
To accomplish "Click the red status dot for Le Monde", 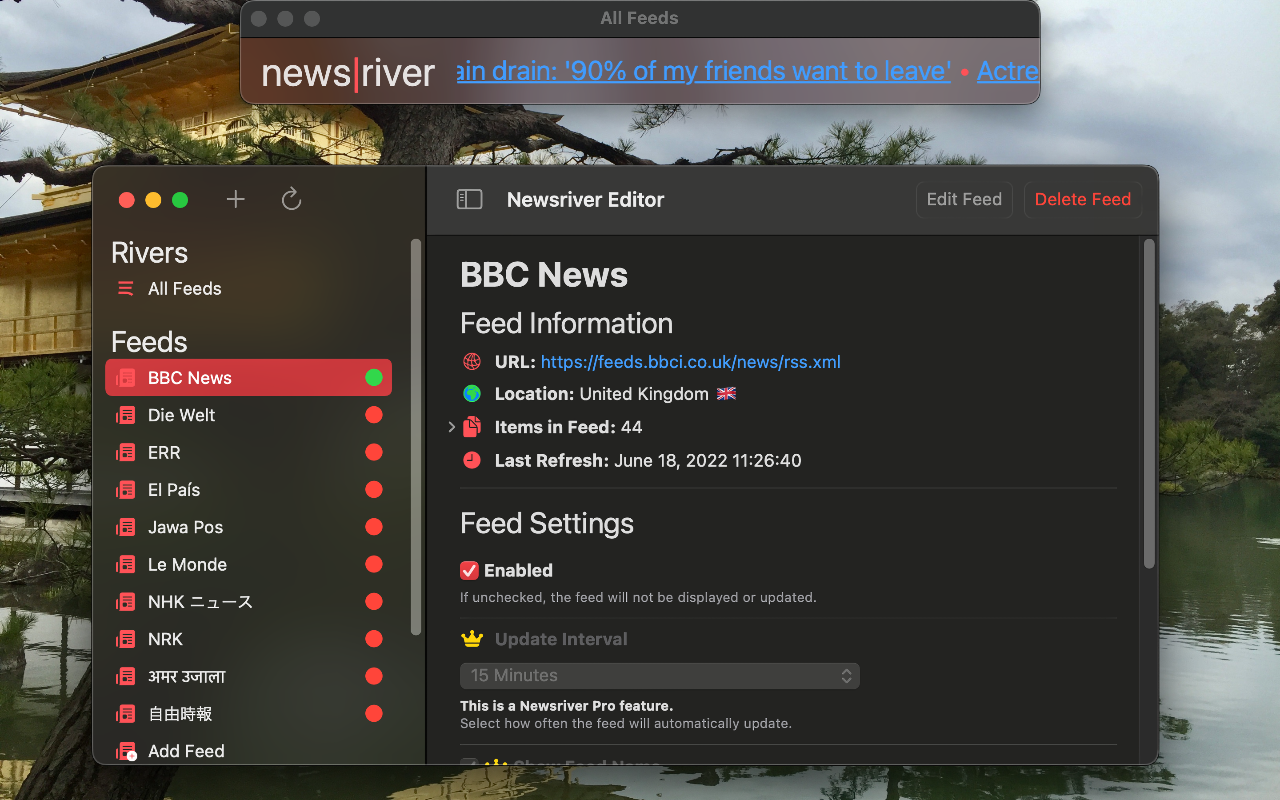I will pyautogui.click(x=374, y=565).
